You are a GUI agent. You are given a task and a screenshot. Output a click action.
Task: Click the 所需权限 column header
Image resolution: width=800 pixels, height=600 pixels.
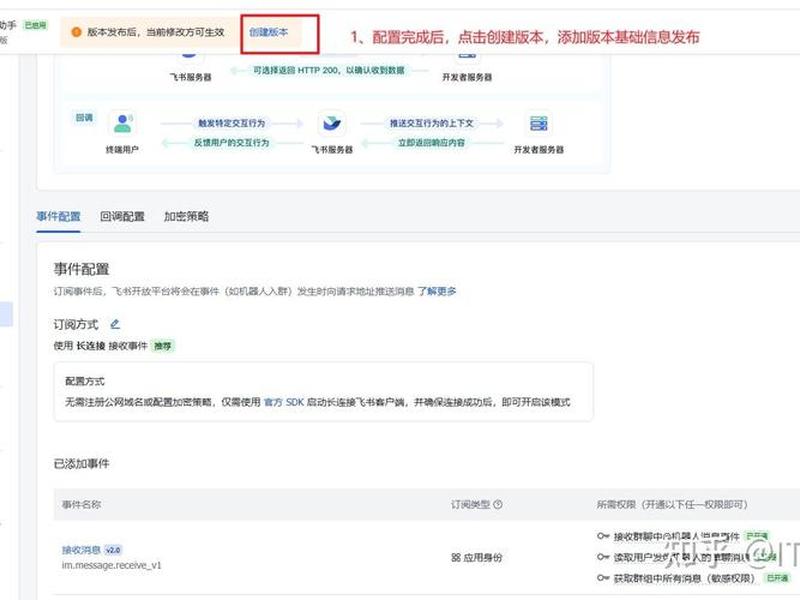pos(672,504)
